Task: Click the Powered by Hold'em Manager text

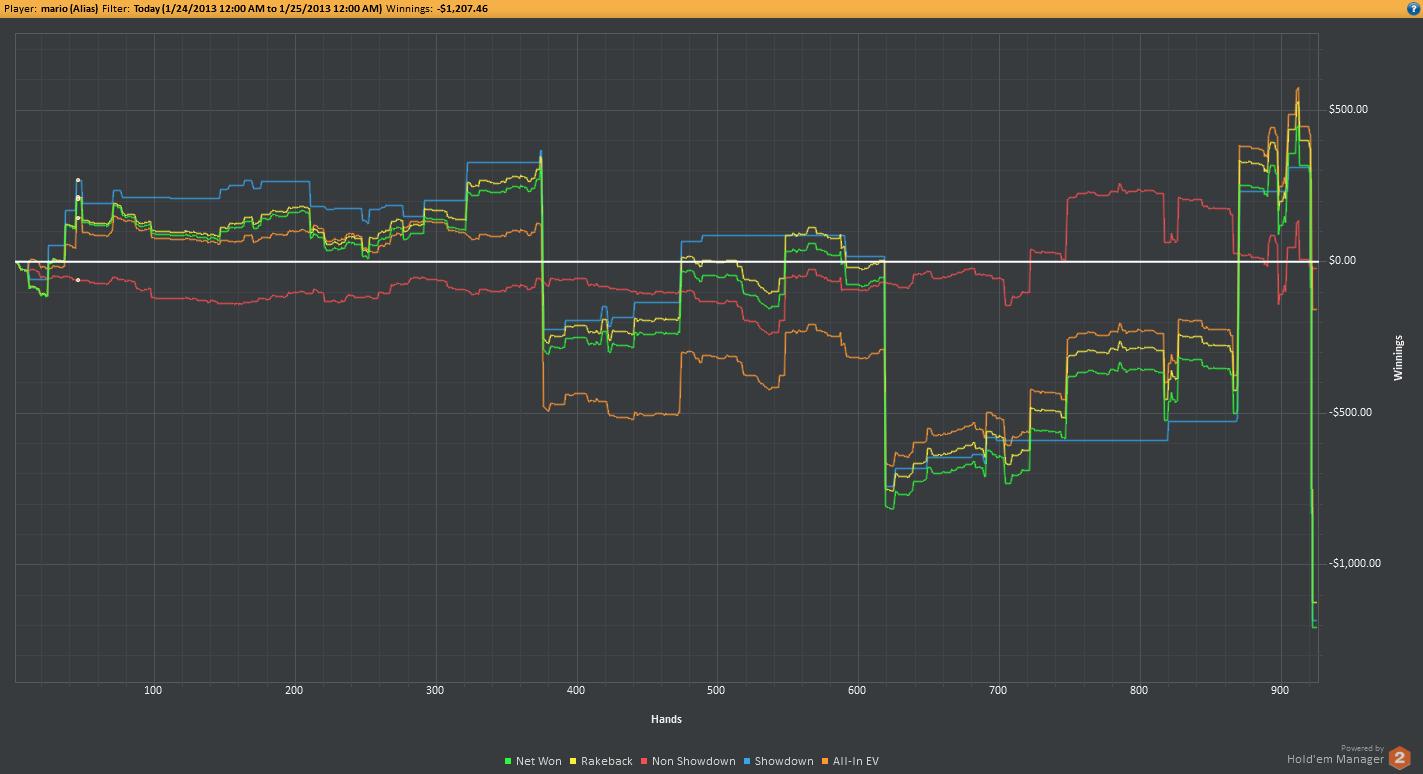Action: pyautogui.click(x=1336, y=754)
